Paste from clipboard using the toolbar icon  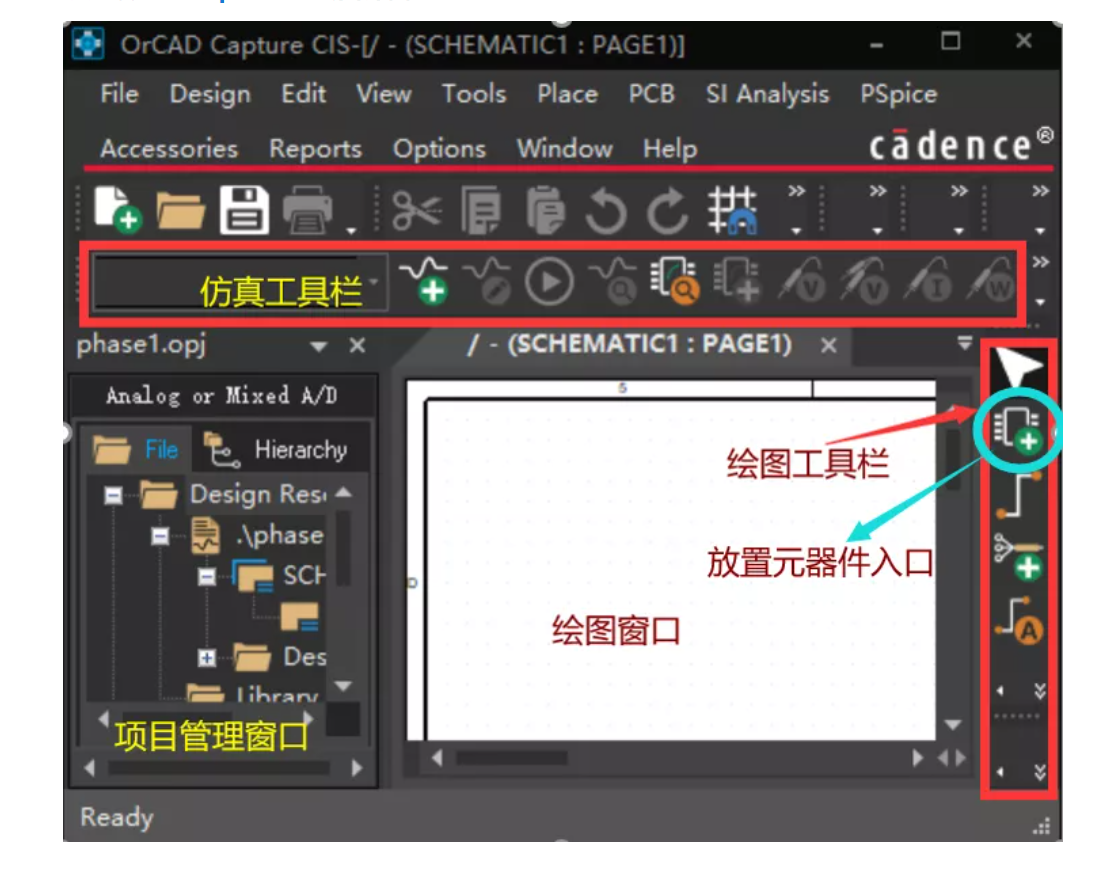pyautogui.click(x=545, y=210)
